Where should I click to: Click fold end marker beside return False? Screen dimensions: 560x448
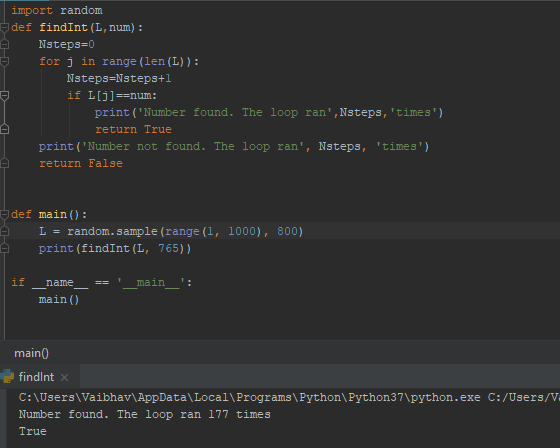pyautogui.click(x=4, y=164)
